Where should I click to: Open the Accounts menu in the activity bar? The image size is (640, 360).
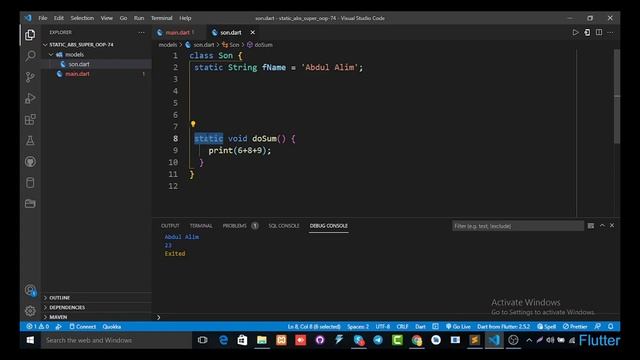[30, 290]
